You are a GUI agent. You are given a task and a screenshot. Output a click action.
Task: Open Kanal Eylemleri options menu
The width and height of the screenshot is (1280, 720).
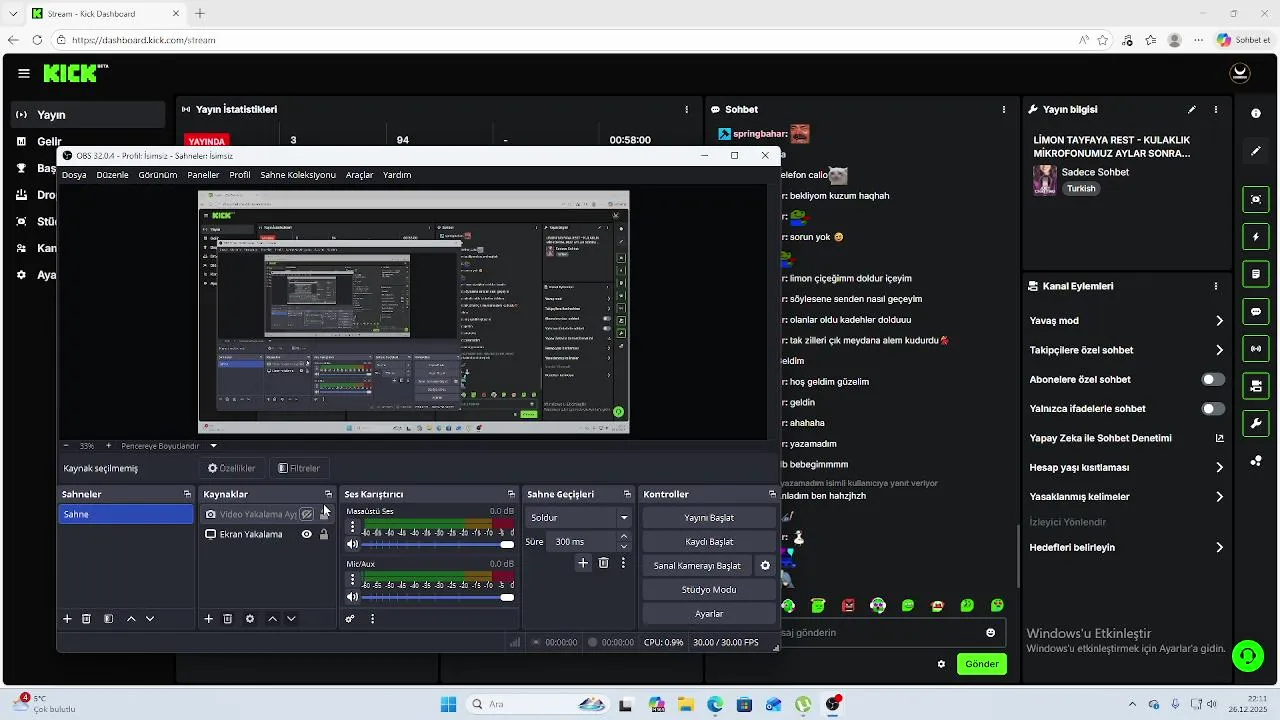click(x=1216, y=286)
